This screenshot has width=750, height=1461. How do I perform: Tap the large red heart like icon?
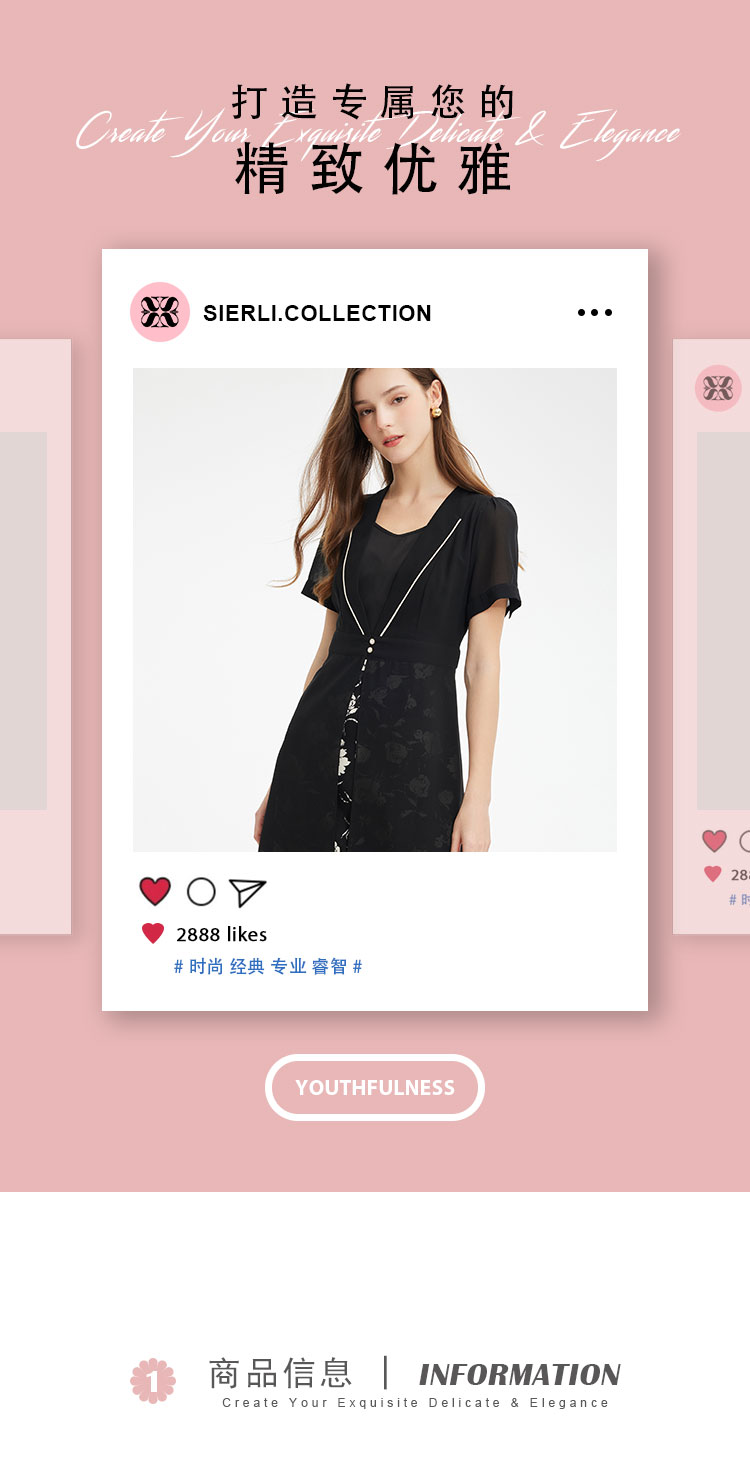(155, 892)
